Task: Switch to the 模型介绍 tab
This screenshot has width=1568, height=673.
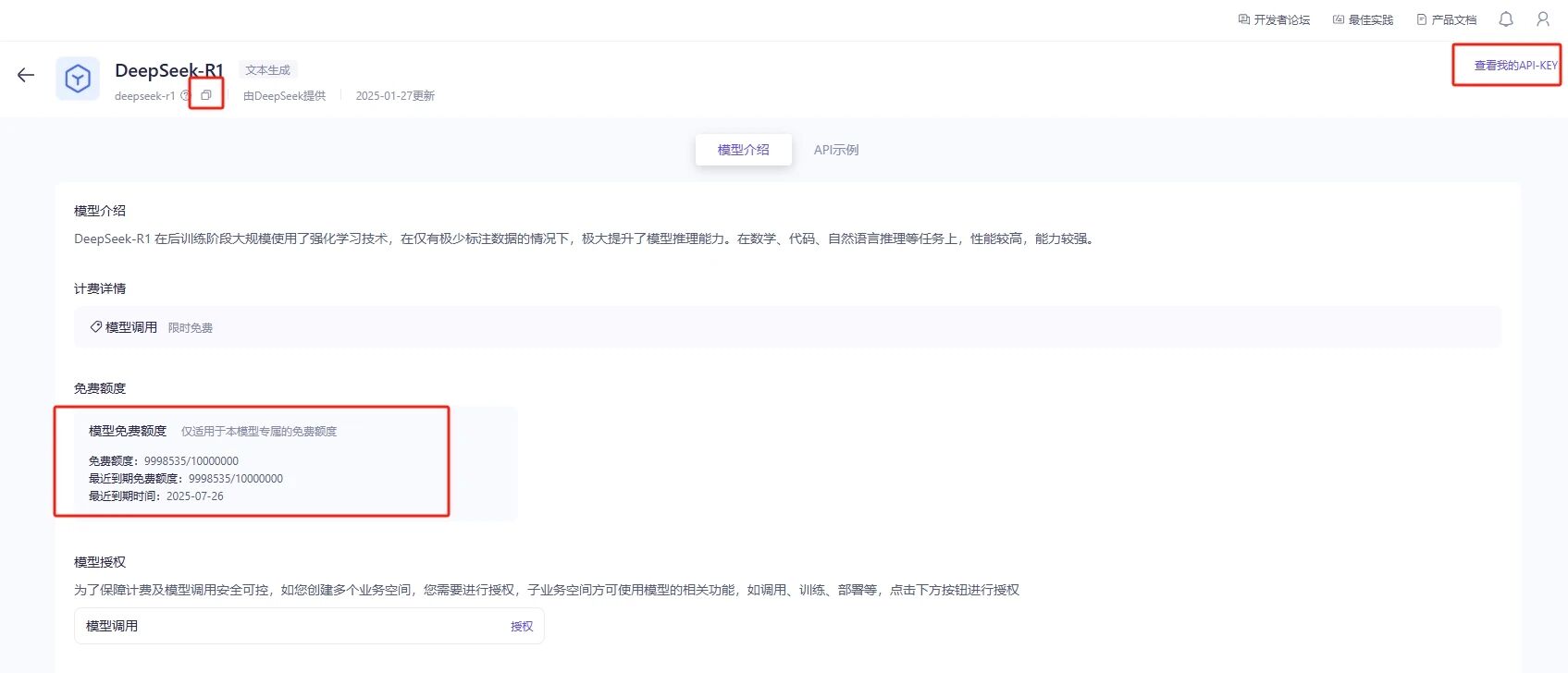Action: click(x=743, y=150)
